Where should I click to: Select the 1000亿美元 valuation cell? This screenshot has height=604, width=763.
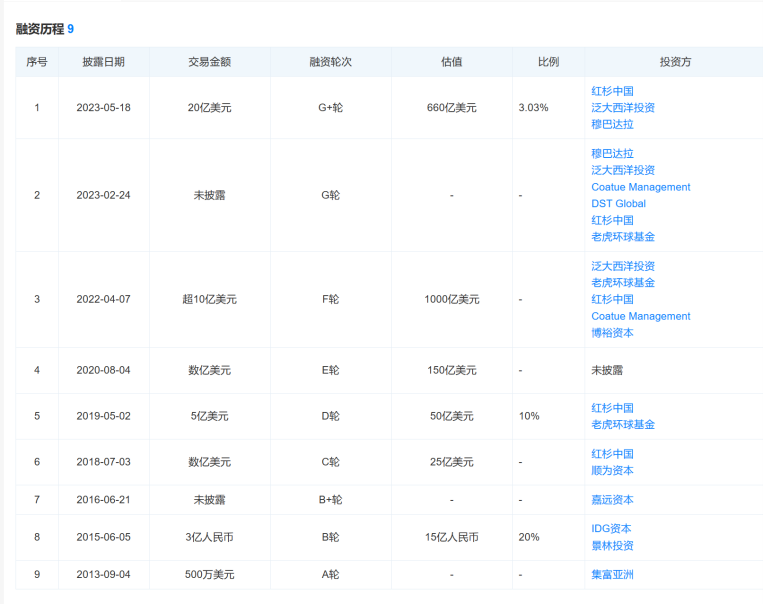coord(452,299)
